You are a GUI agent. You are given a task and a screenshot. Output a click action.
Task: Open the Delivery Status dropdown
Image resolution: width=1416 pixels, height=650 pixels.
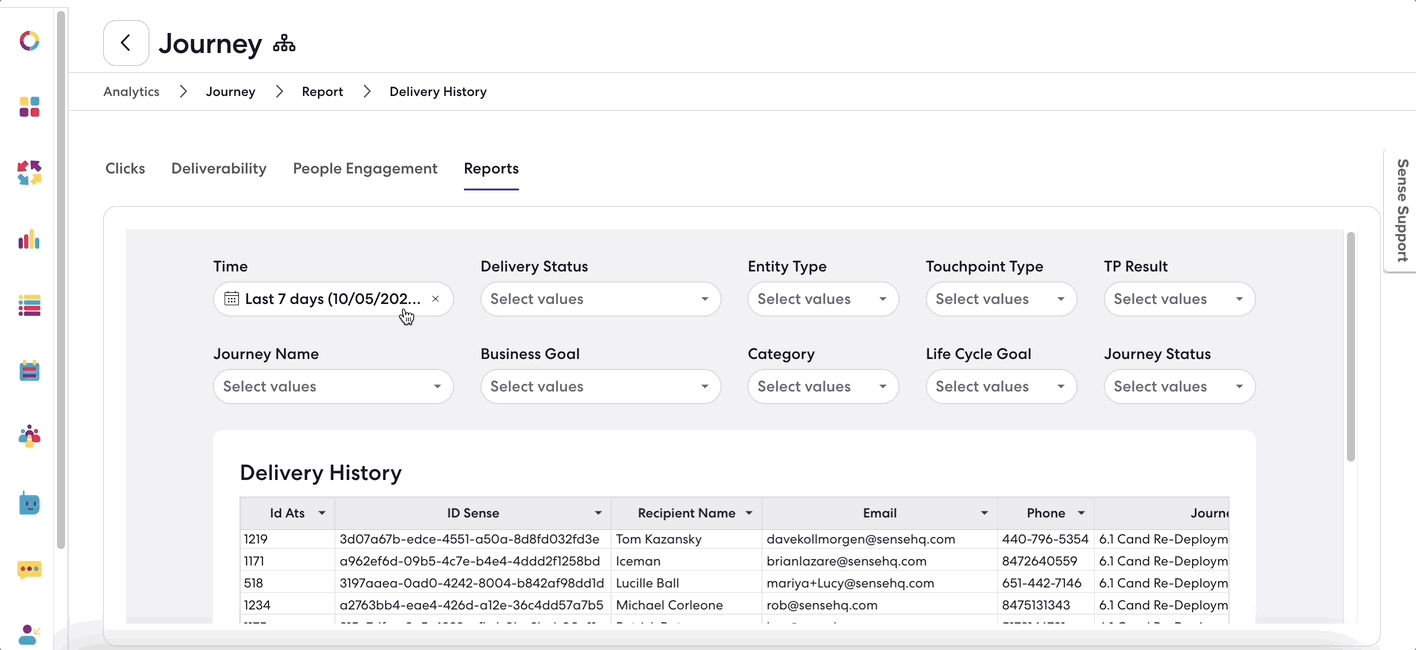600,299
